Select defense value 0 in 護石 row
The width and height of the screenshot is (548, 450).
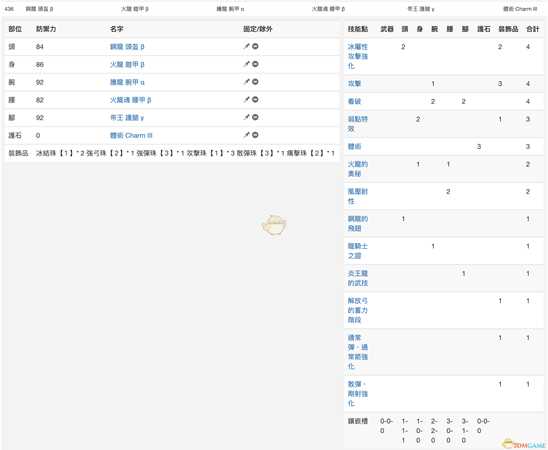click(x=38, y=136)
